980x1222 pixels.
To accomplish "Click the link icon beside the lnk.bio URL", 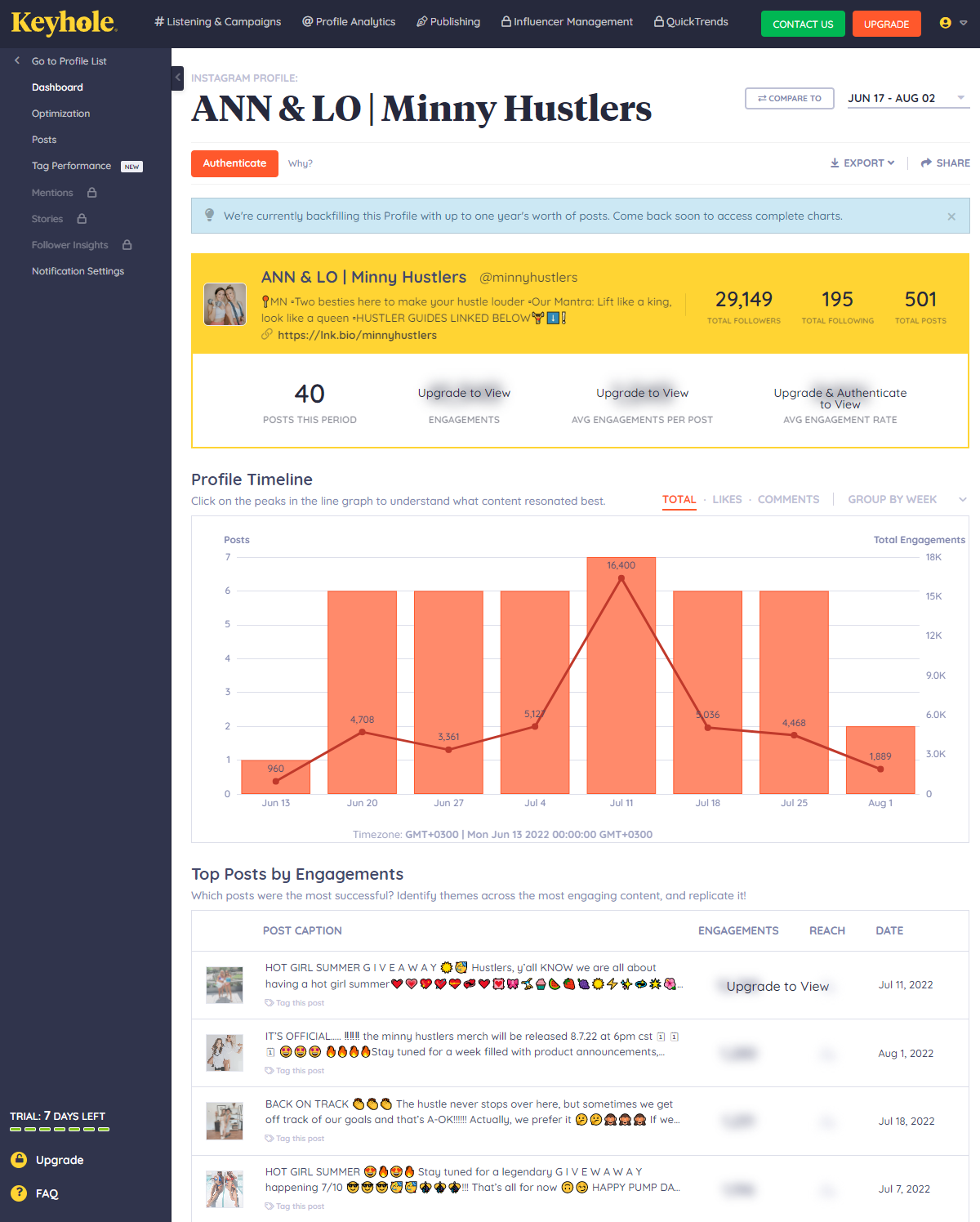I will 267,335.
